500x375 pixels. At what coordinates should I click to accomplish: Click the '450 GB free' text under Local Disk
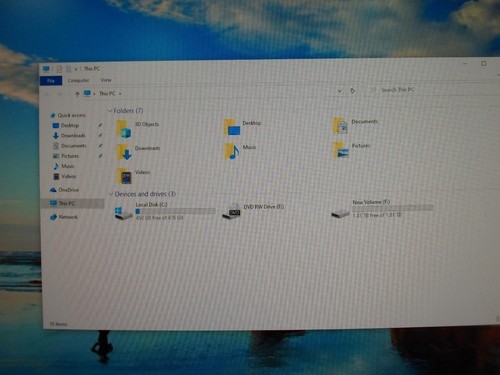(159, 218)
